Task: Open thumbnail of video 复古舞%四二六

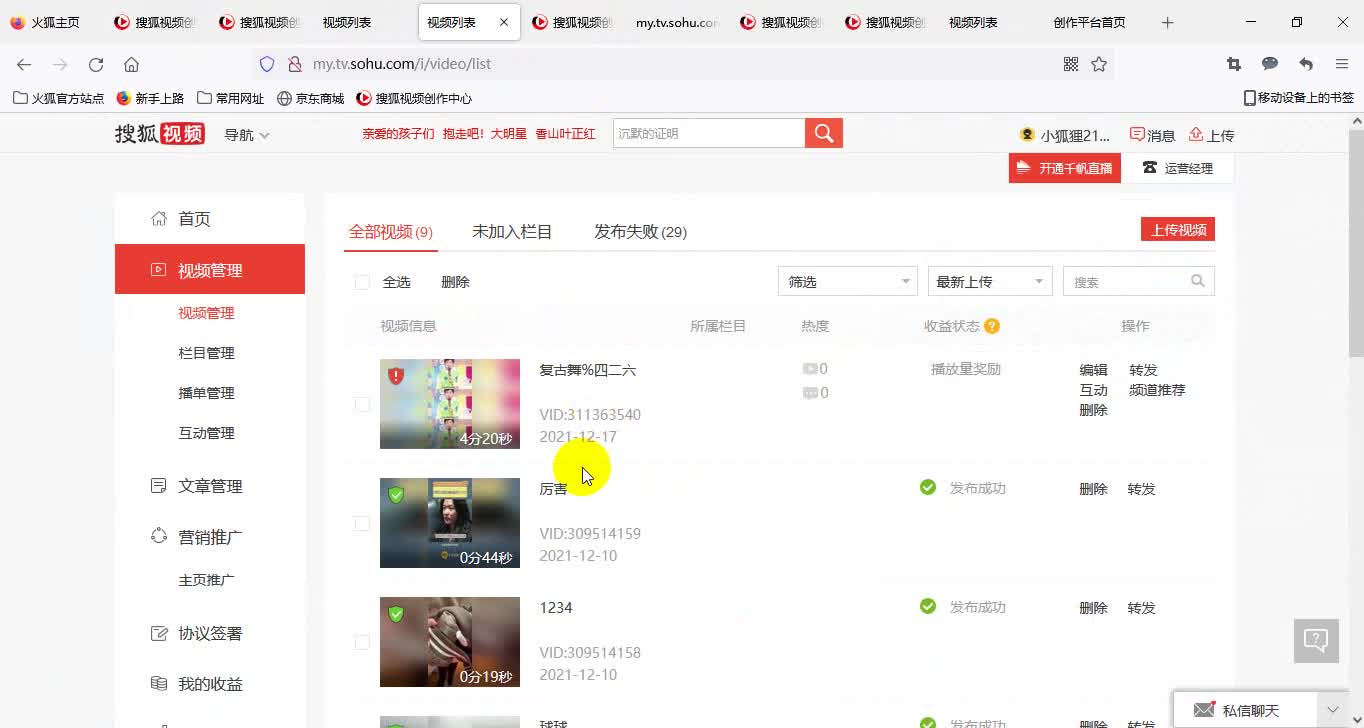Action: coord(450,404)
